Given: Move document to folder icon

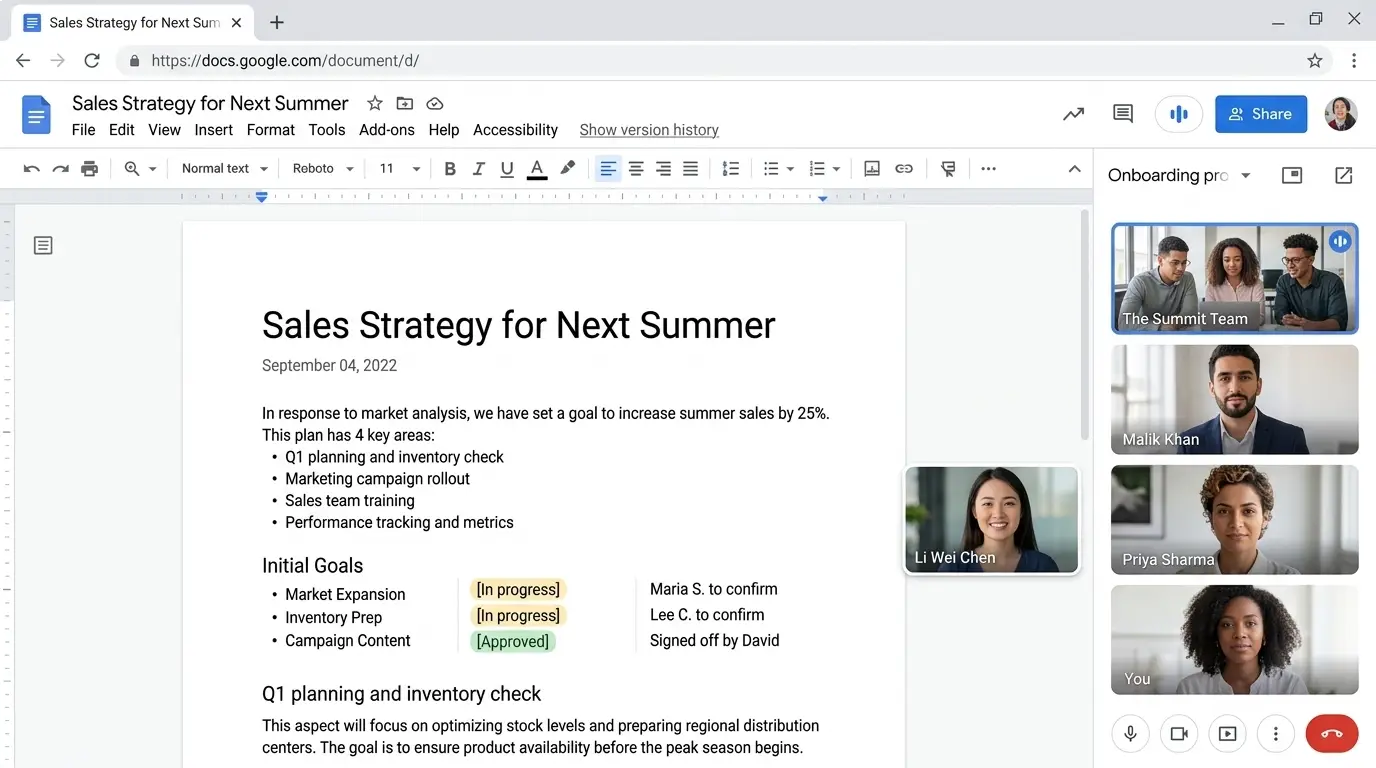Looking at the screenshot, I should pos(405,103).
